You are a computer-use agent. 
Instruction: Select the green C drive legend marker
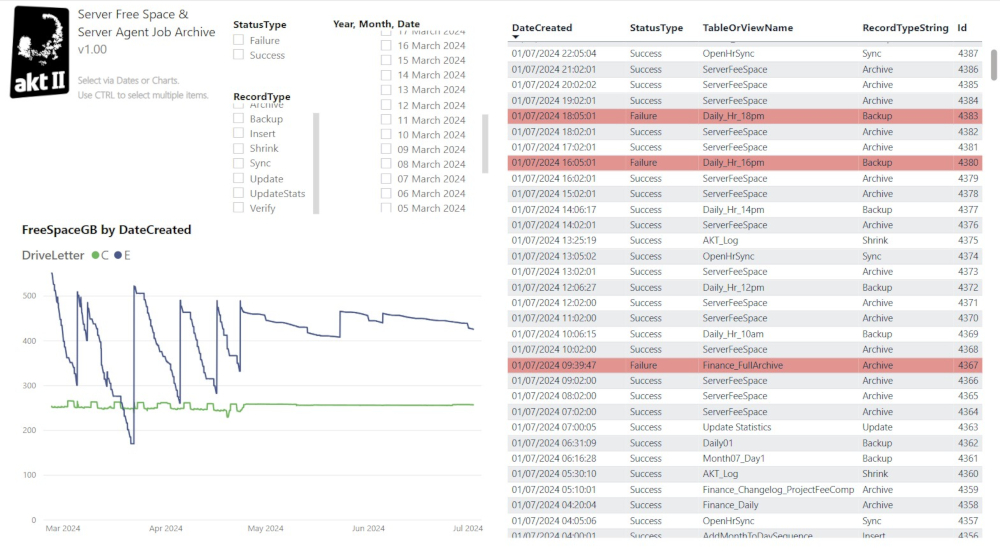pyautogui.click(x=96, y=255)
